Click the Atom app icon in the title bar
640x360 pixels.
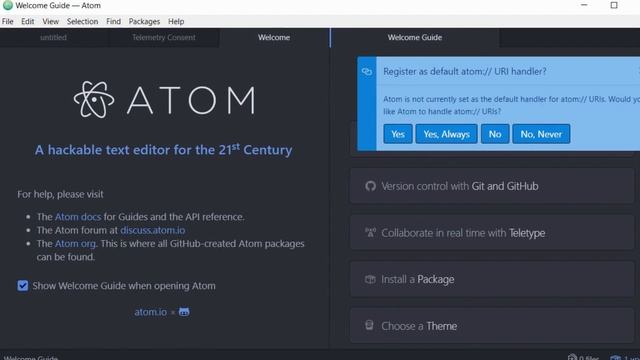click(x=7, y=5)
